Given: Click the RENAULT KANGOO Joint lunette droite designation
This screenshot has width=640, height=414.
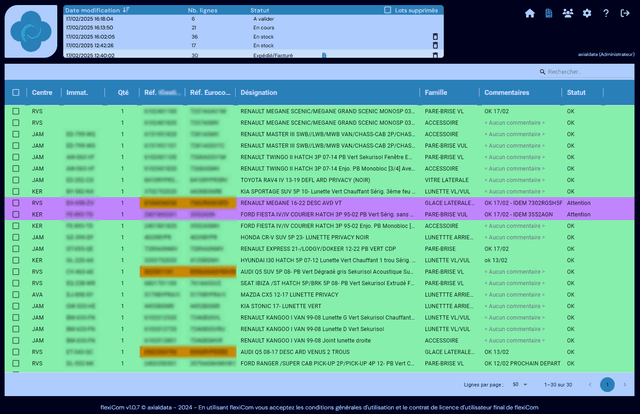Looking at the screenshot, I should [306, 340].
